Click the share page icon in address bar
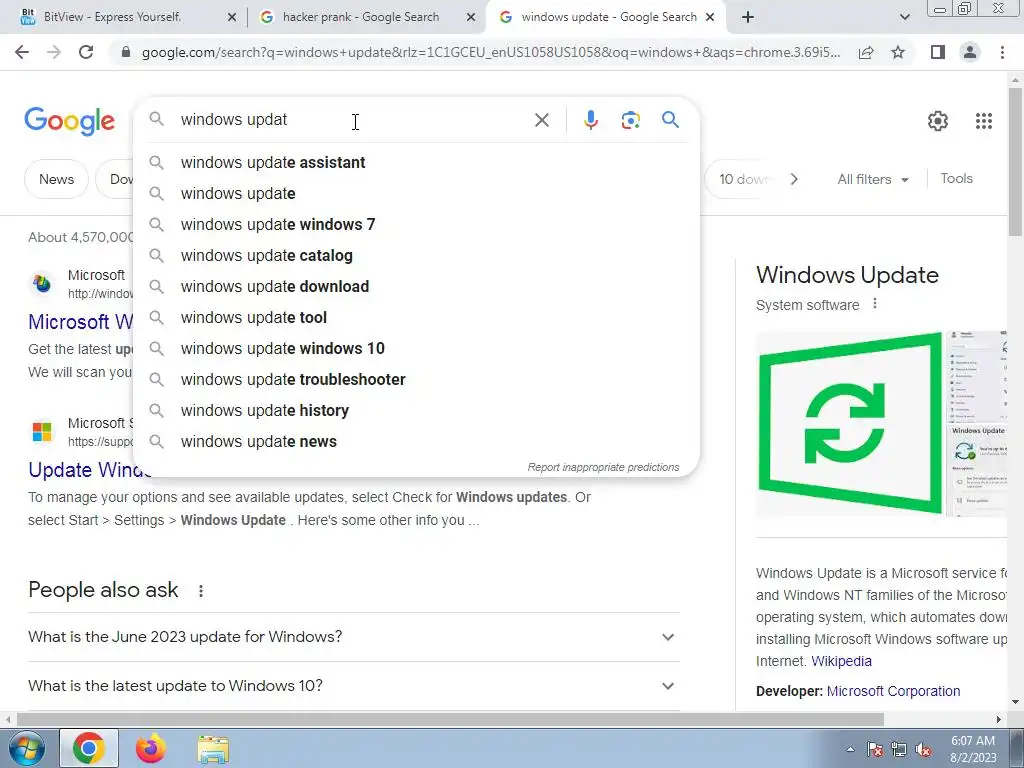This screenshot has height=768, width=1024. click(866, 52)
